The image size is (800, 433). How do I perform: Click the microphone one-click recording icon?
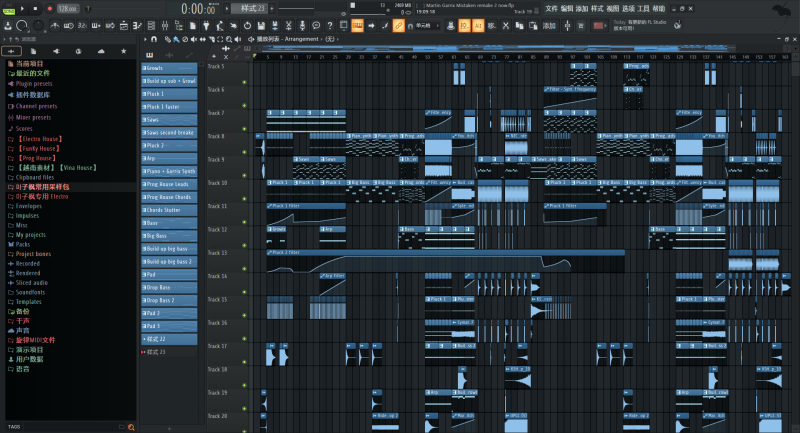(303, 26)
